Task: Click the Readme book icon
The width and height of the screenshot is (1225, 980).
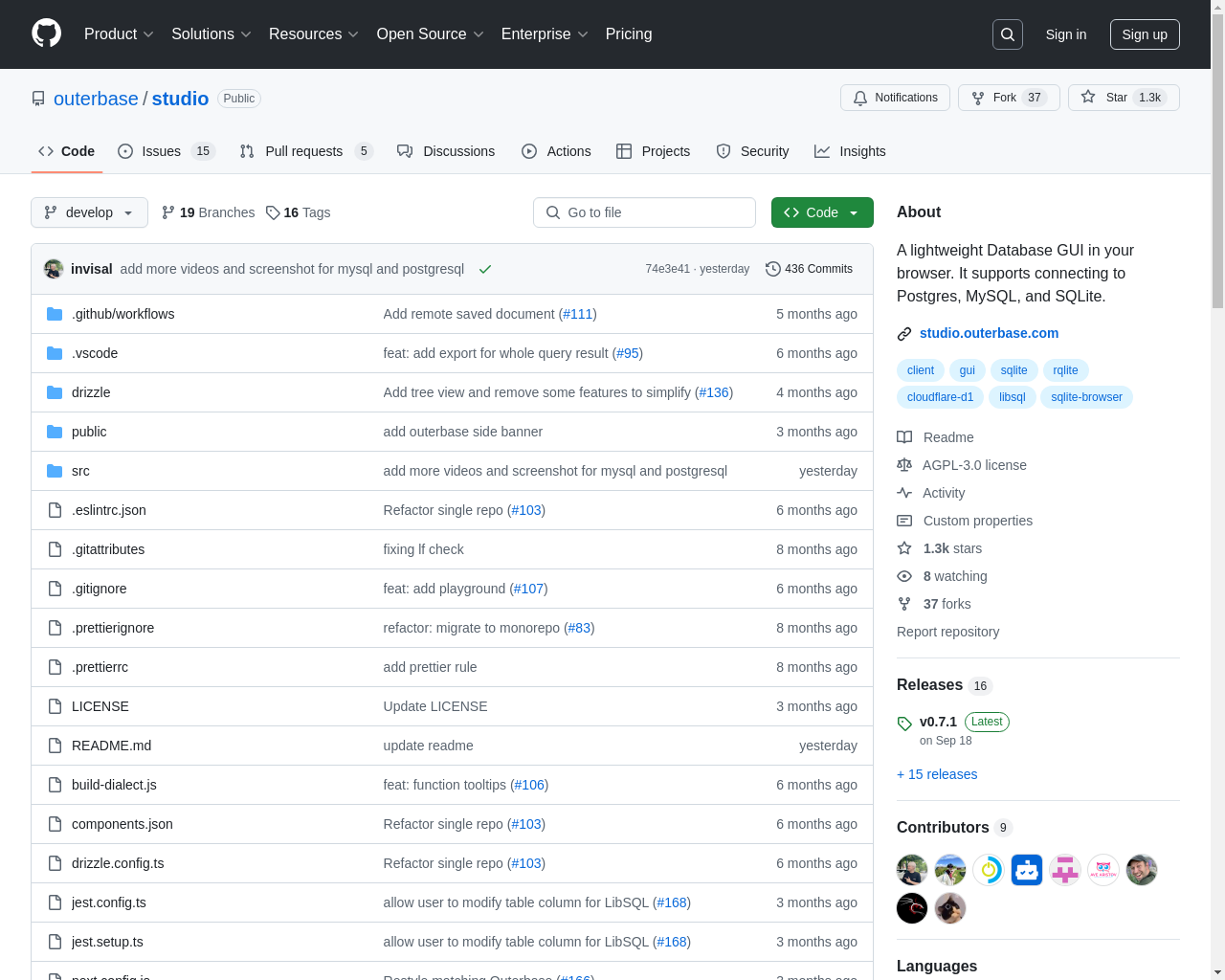Action: point(904,437)
